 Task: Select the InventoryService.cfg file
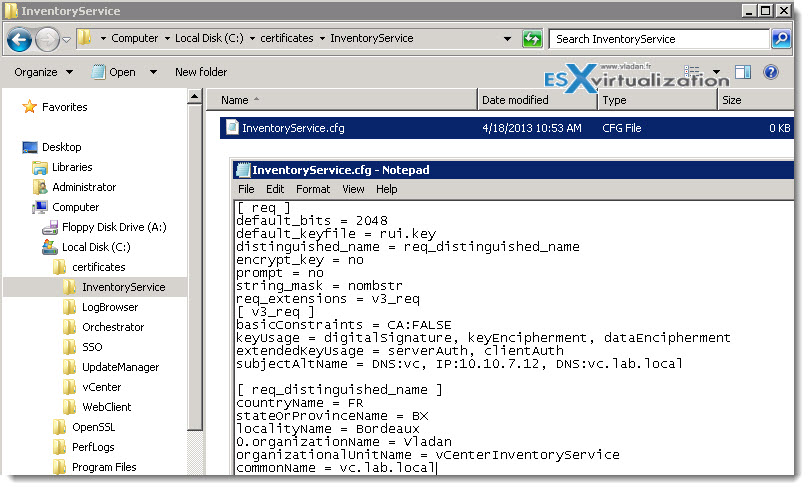point(507,128)
